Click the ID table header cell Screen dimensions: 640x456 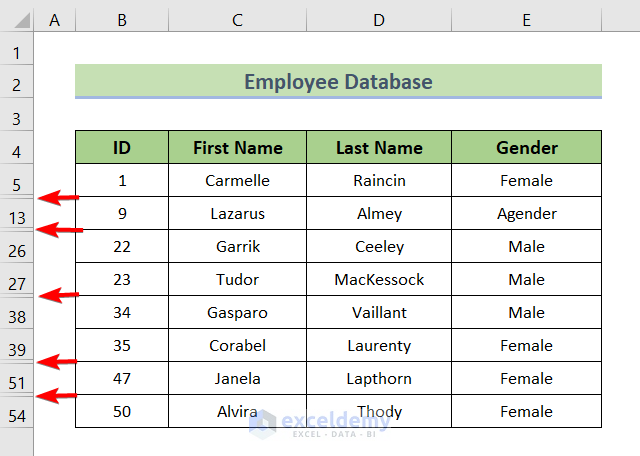121,148
